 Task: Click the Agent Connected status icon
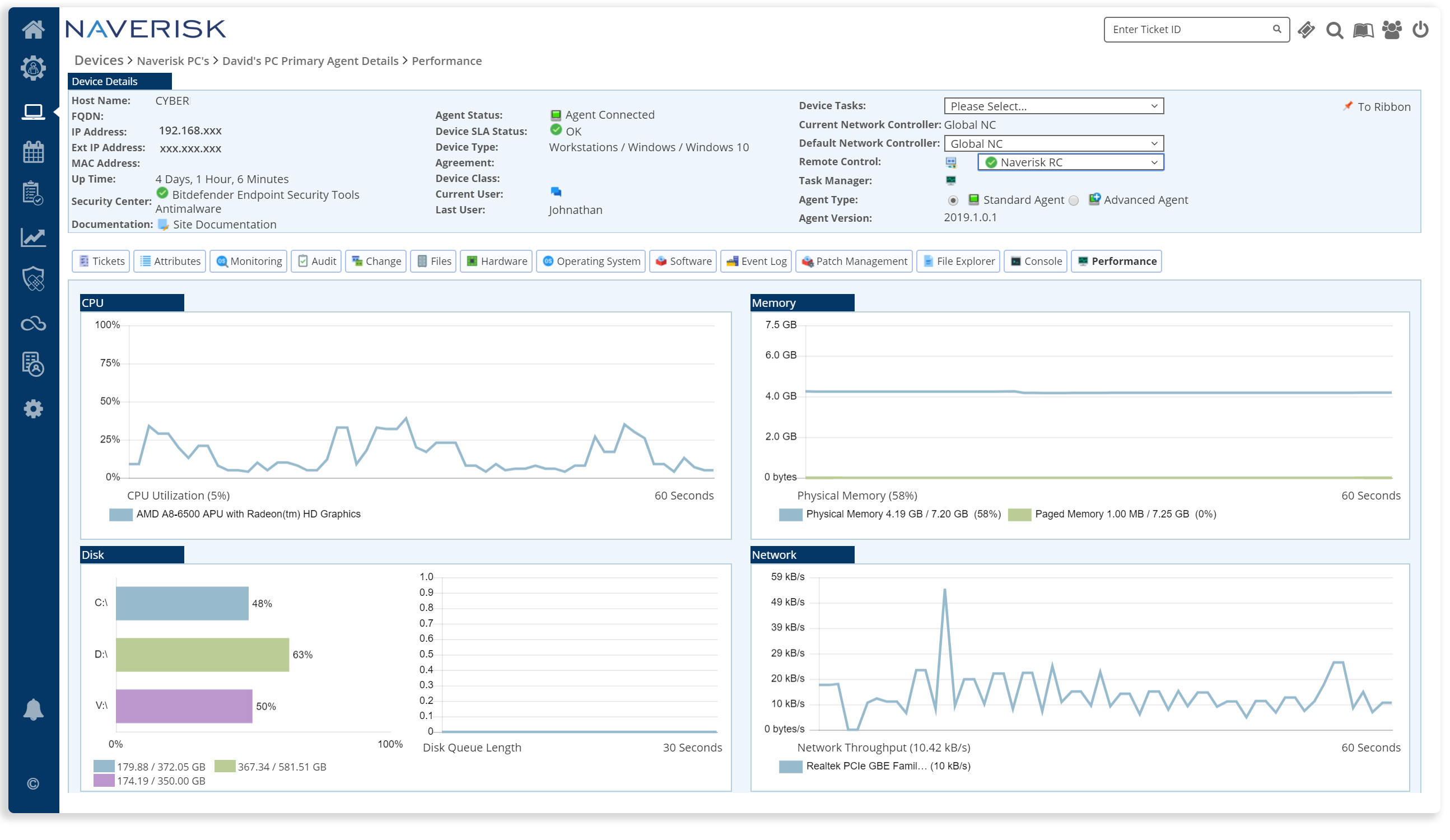coord(556,115)
